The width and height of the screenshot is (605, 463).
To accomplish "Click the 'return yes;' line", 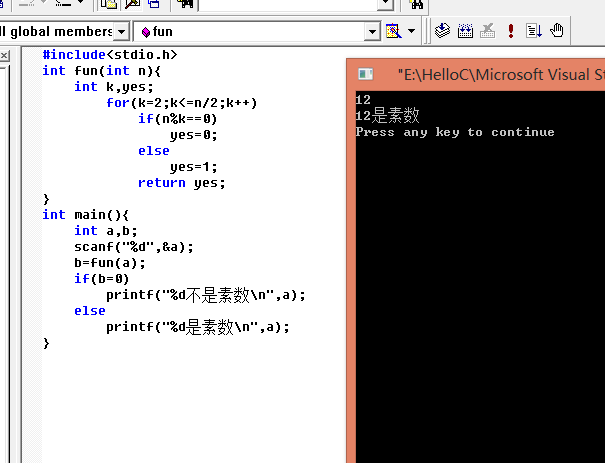I will 181,183.
